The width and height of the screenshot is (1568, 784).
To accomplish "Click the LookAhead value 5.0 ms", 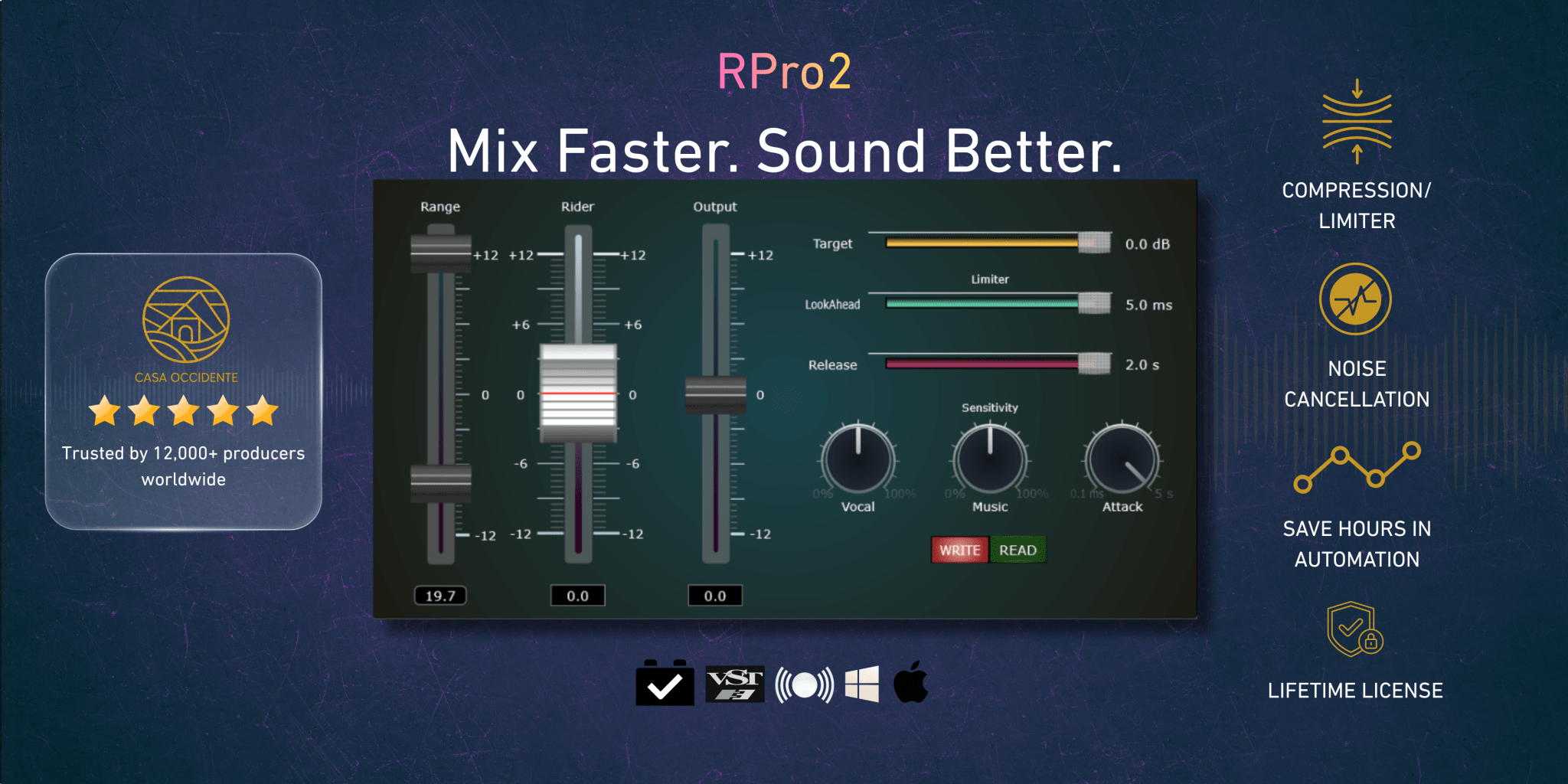I will tap(1148, 305).
